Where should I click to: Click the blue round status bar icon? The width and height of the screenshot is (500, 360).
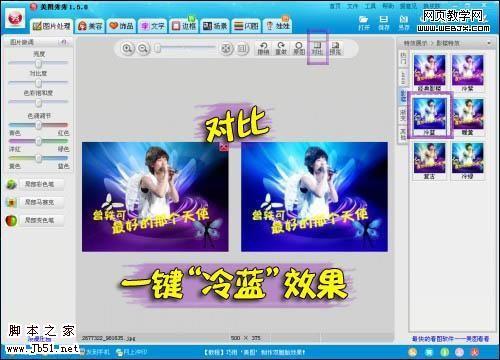[x=429, y=352]
